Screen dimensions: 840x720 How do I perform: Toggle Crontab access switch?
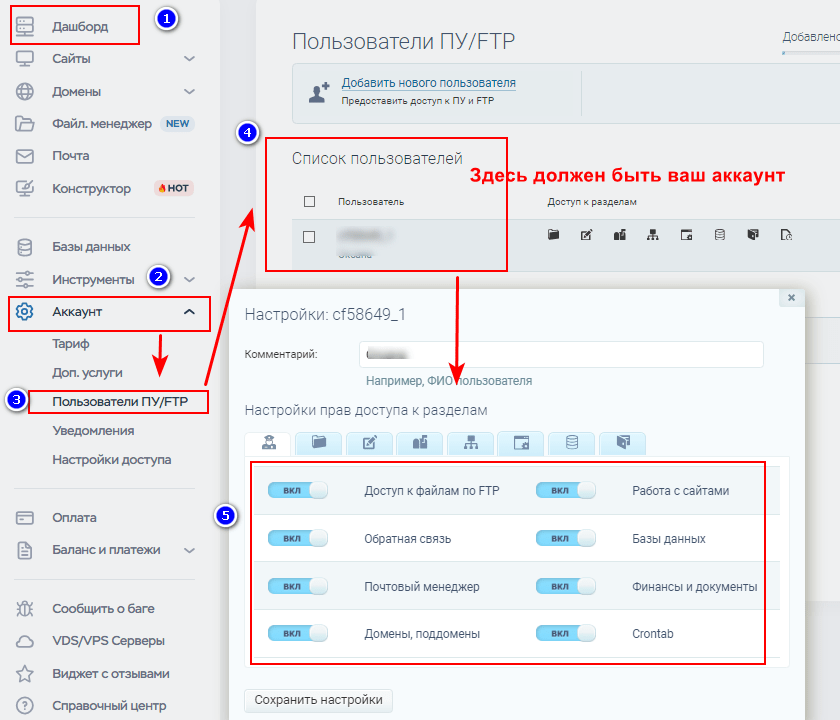[566, 633]
